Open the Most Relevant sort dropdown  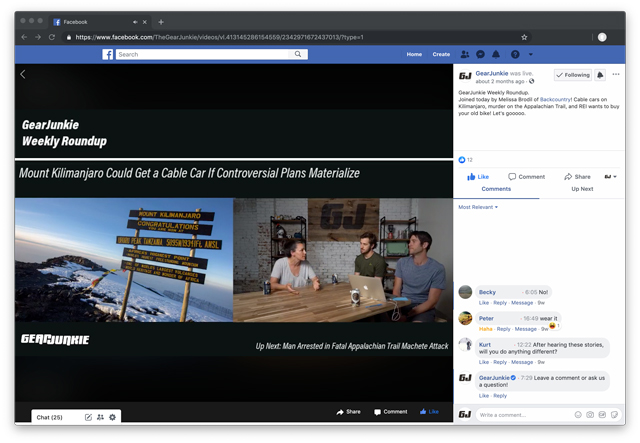coord(478,207)
